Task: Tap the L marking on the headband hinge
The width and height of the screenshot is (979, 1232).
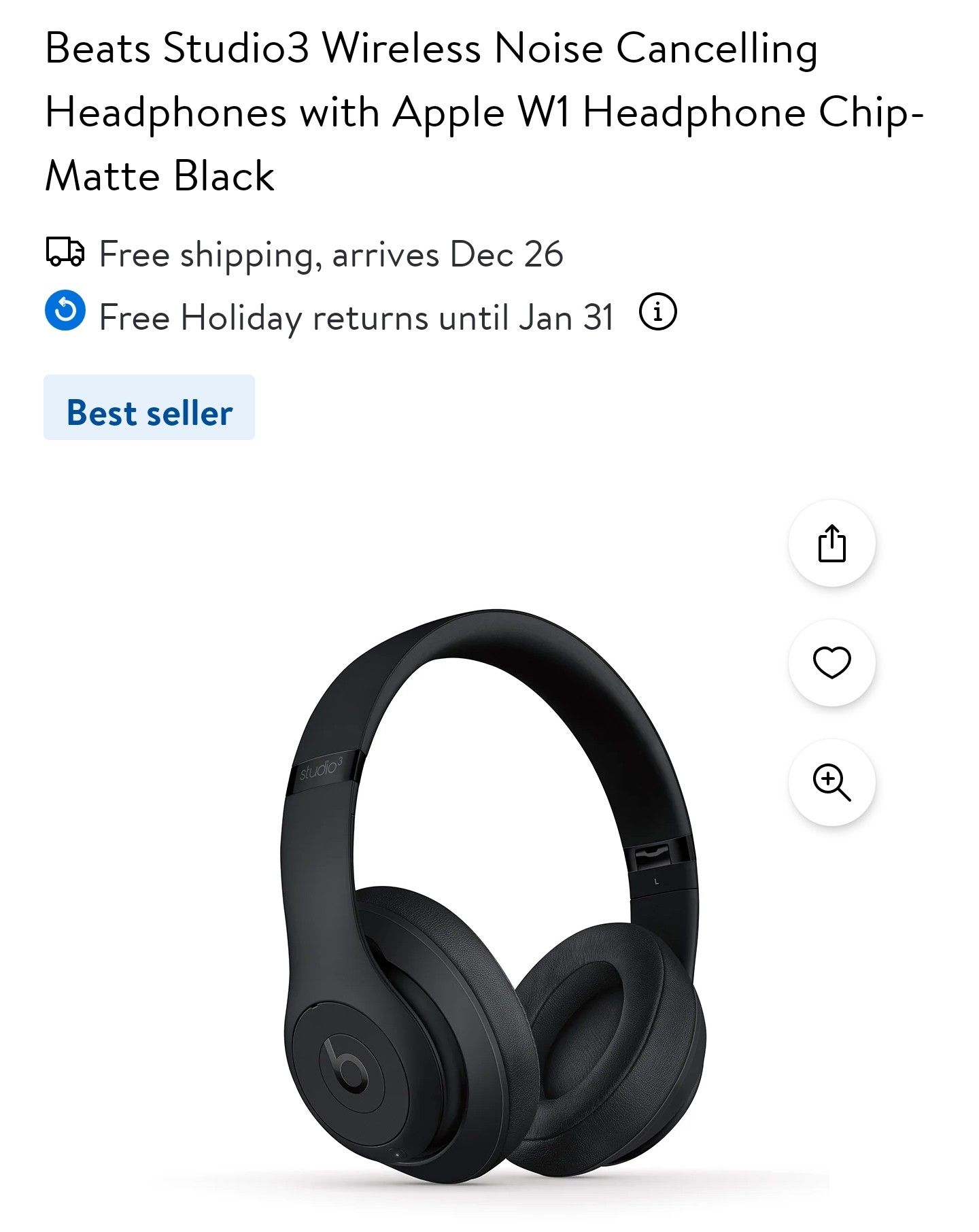Action: (656, 881)
